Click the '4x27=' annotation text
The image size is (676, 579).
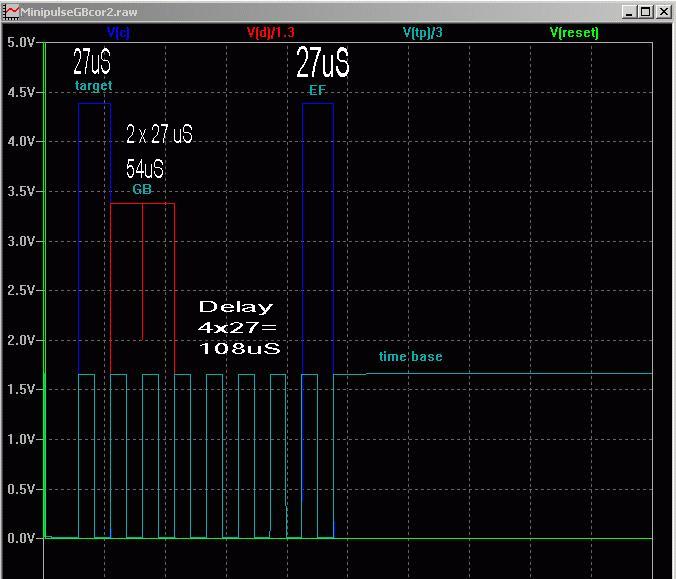coord(237,328)
